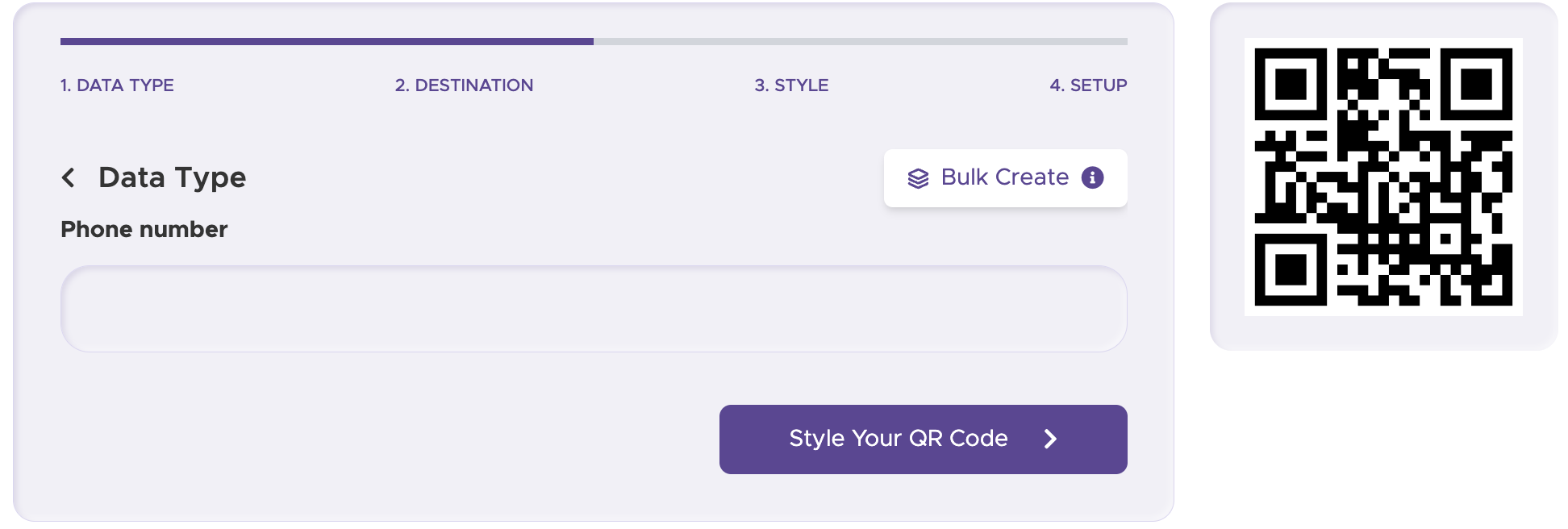Click the QR code's bottom-left finder square
The width and height of the screenshot is (1568, 529).
coord(1291,269)
